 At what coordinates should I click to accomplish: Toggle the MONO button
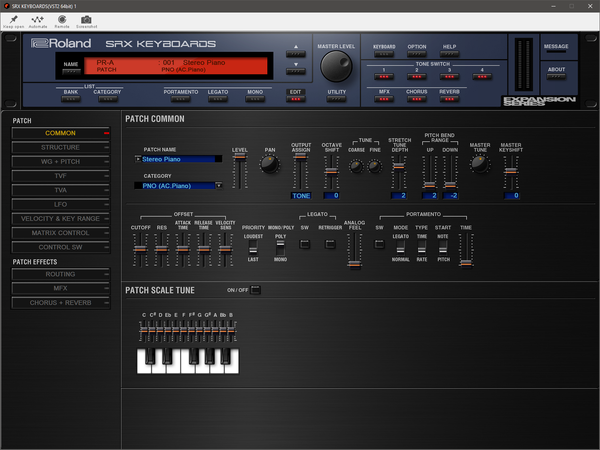click(x=255, y=99)
